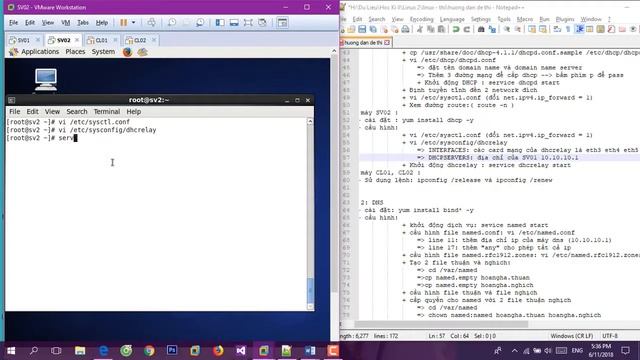Open terminal Edit menu
The width and height of the screenshot is (640, 360).
pos(32,111)
